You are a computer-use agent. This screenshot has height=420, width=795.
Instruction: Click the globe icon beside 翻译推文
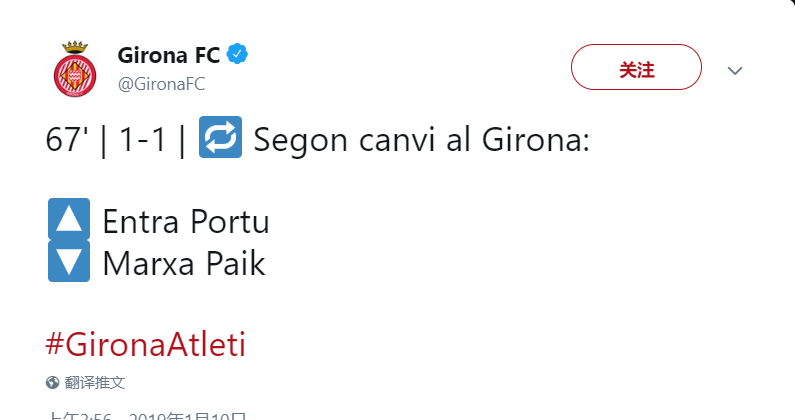point(52,382)
